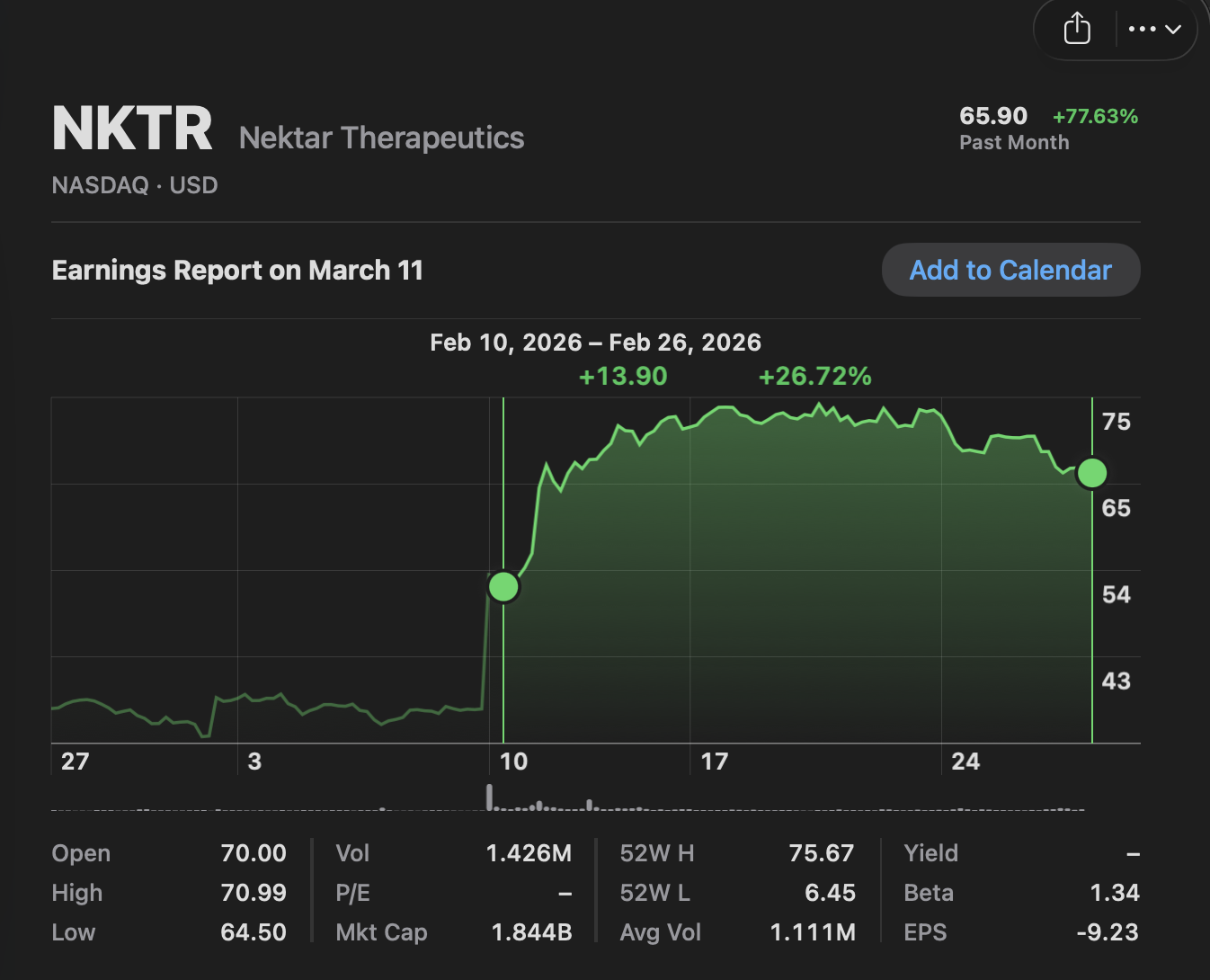Screen dimensions: 1210x980
Task: Click the NKTR ticker symbol
Action: click(132, 129)
